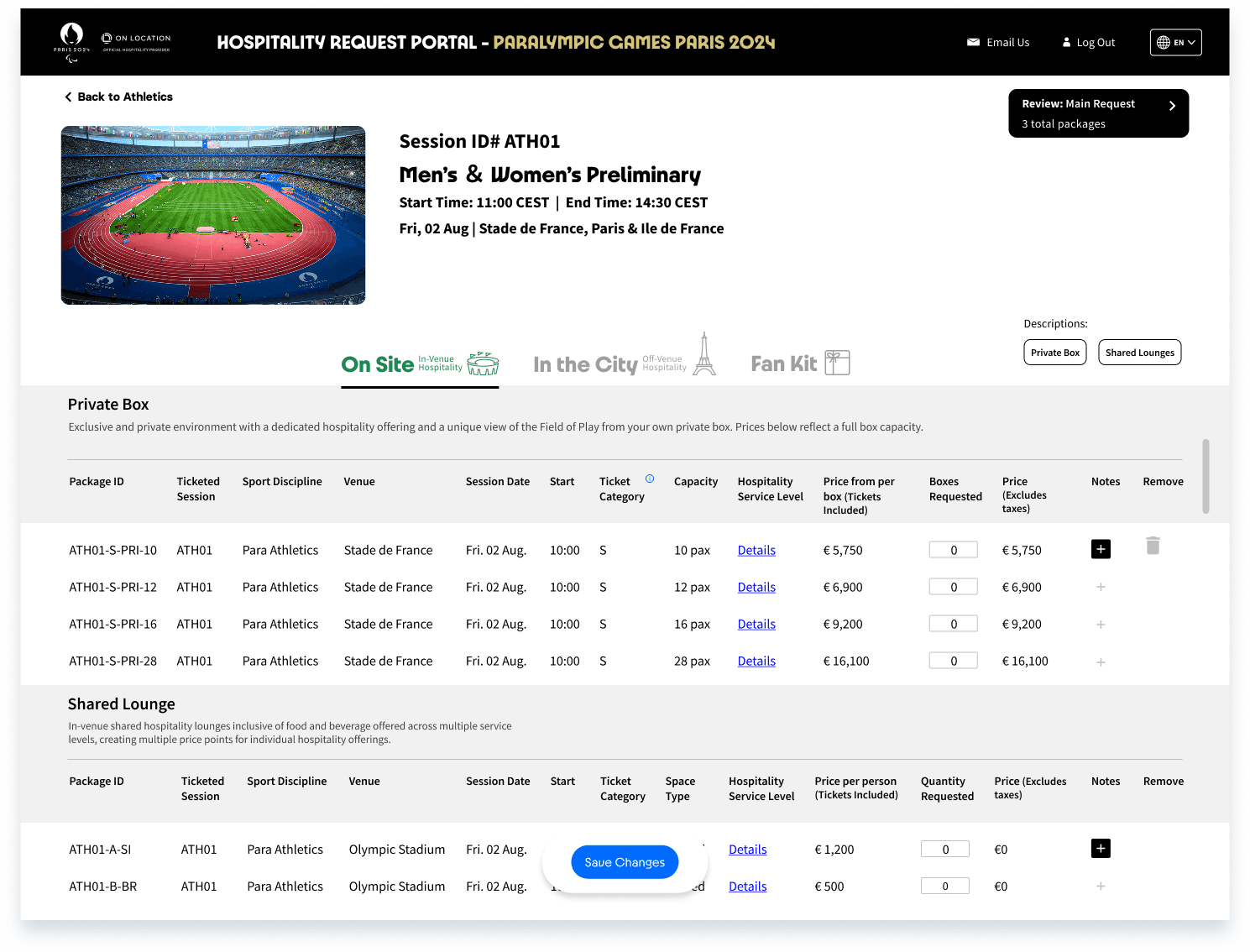Click the Private Box section heading
1250x952 pixels.
tap(108, 405)
